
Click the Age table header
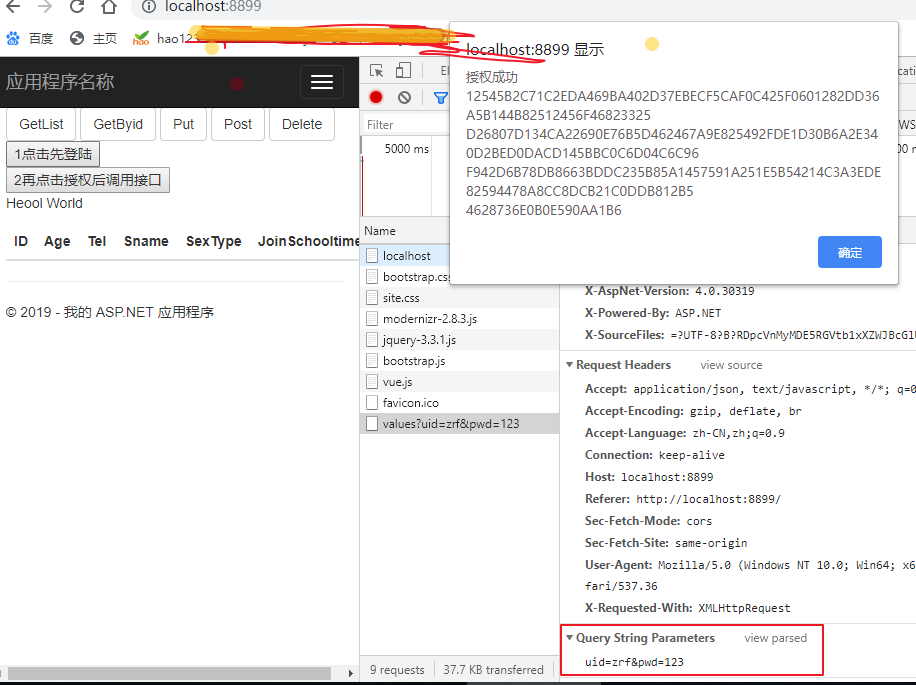point(57,241)
